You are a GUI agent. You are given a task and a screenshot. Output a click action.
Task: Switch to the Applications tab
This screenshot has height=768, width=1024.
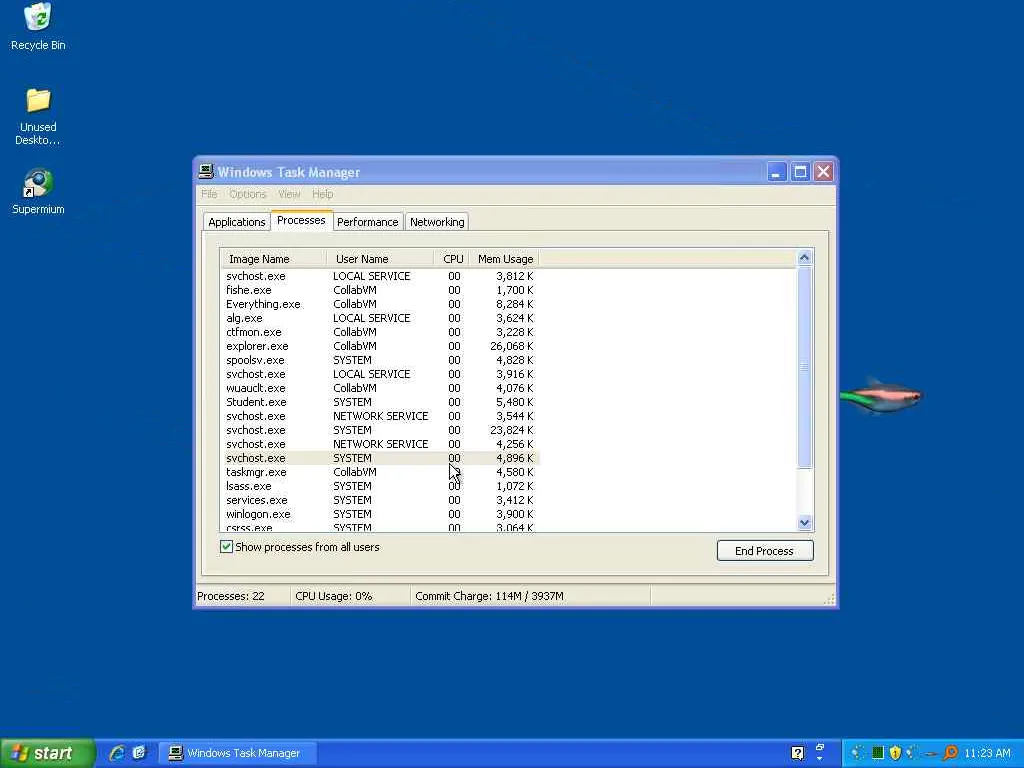point(236,222)
